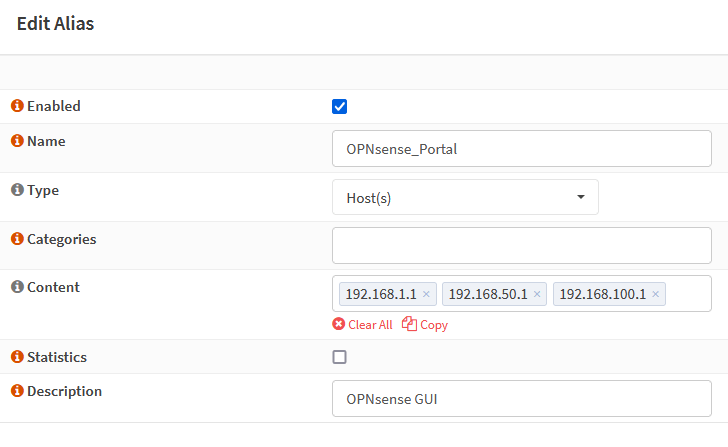Click the info icon next to Name
728x447 pixels.
click(16, 141)
